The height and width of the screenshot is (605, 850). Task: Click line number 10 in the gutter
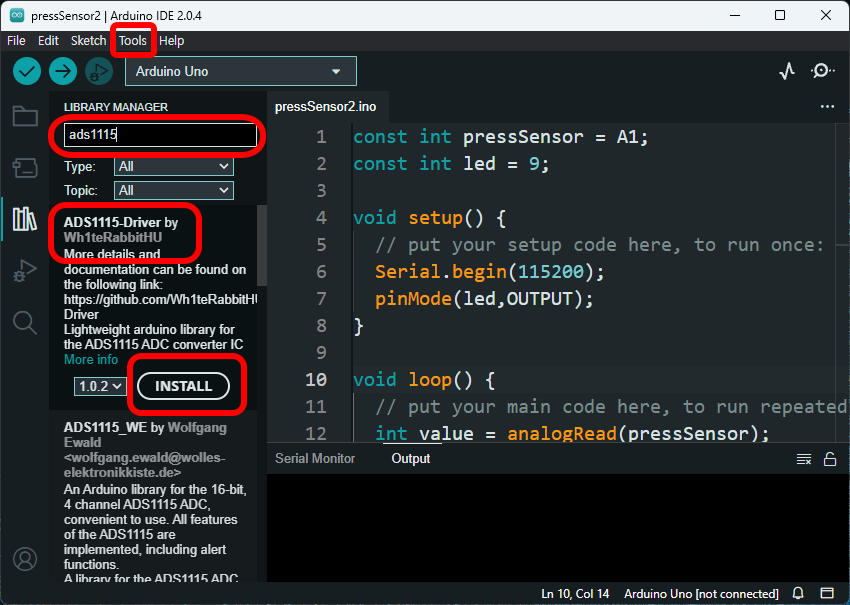click(316, 379)
